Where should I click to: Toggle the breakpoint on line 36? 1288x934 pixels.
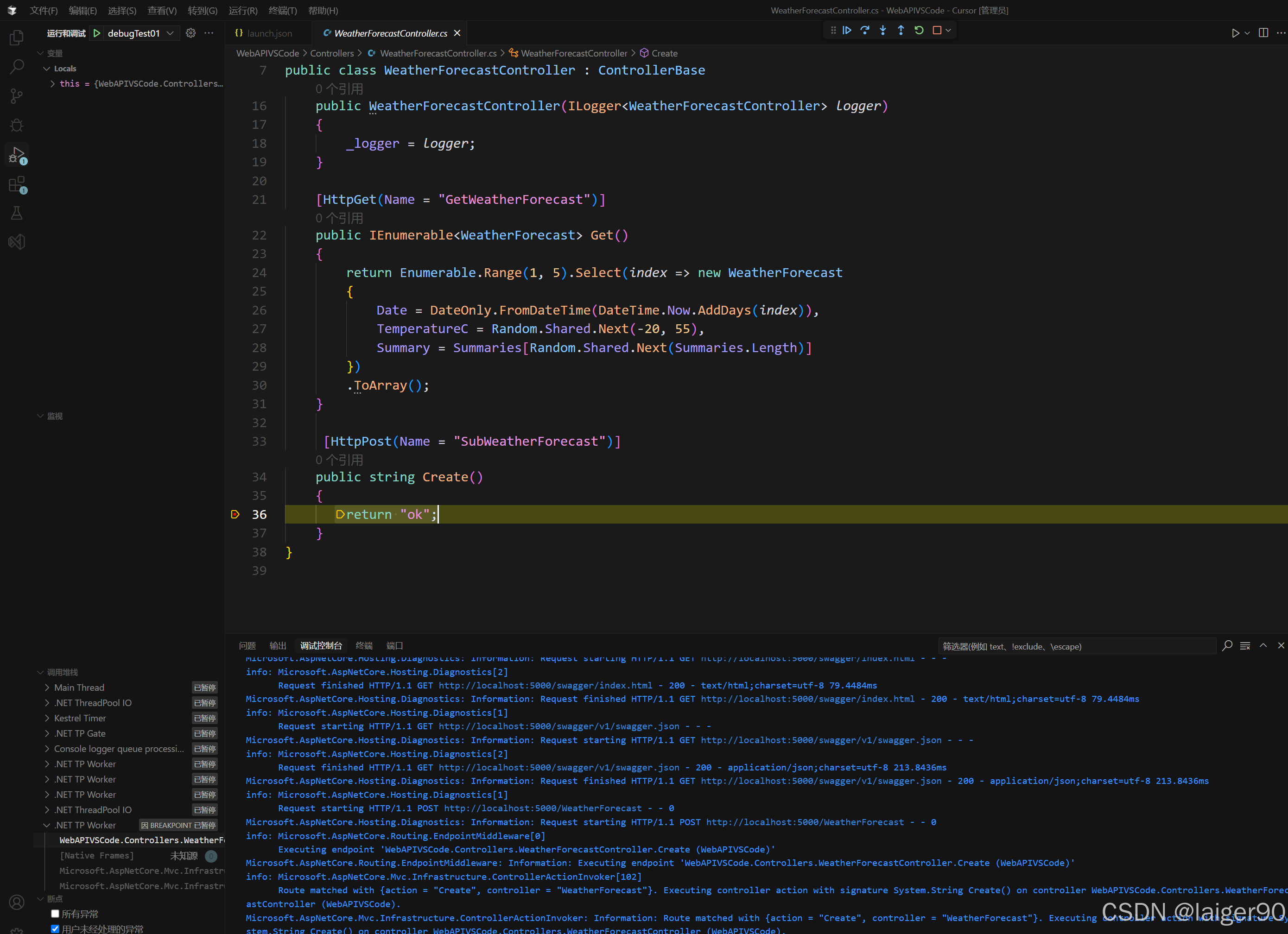[x=235, y=514]
